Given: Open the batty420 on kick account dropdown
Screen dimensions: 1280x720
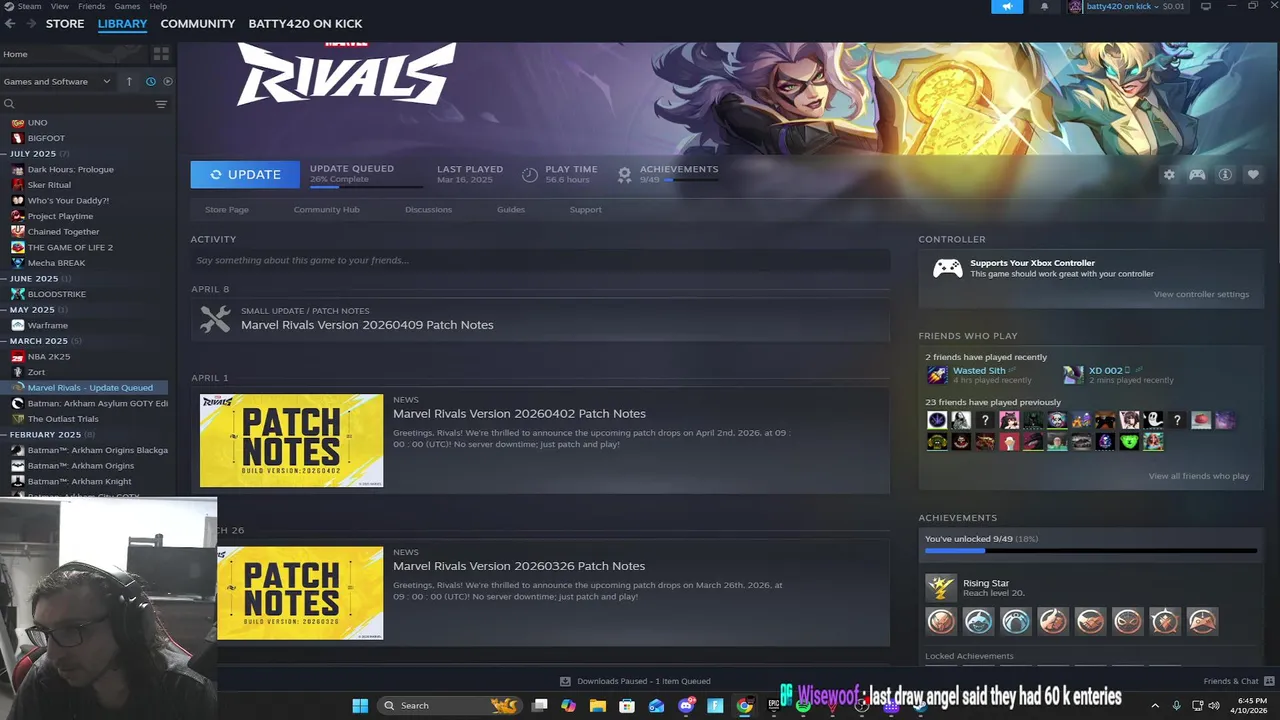Looking at the screenshot, I should coord(1124,7).
